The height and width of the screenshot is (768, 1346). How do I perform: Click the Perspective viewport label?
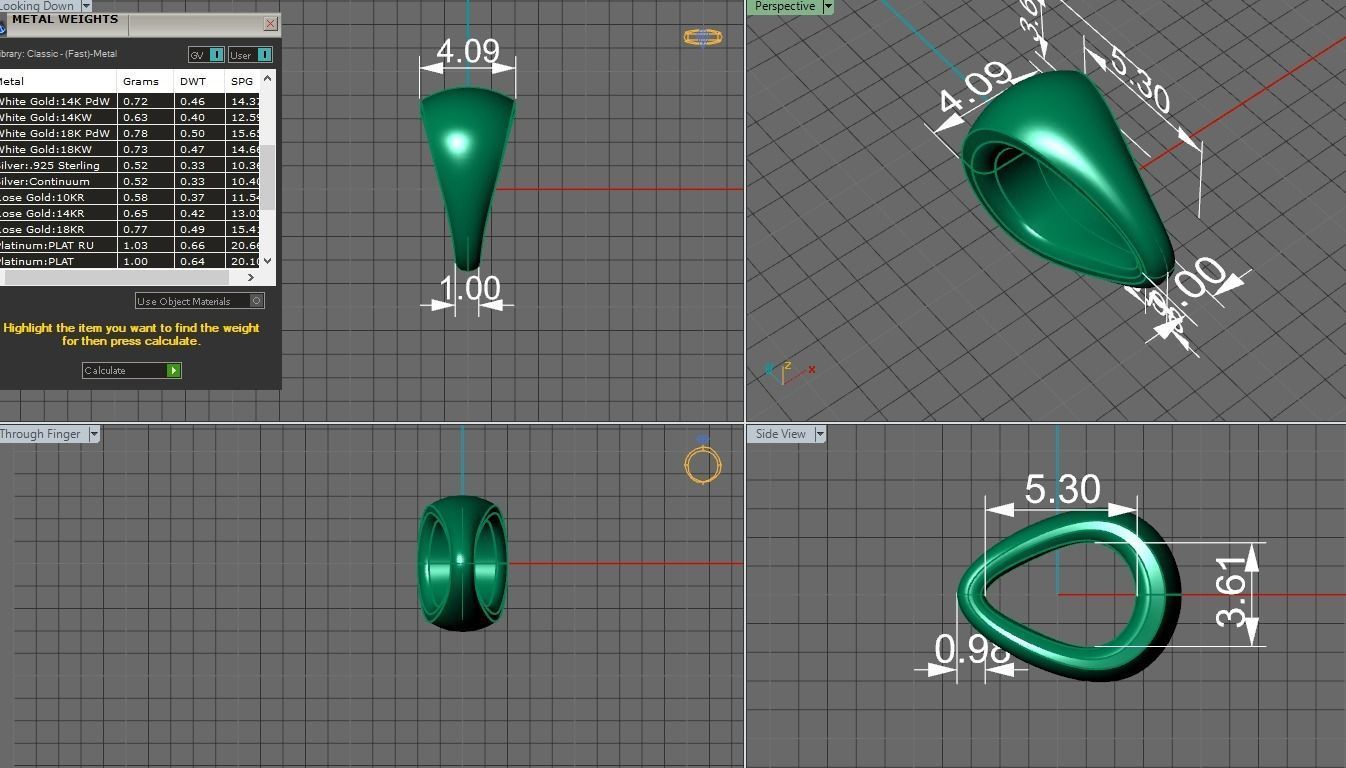coord(784,7)
